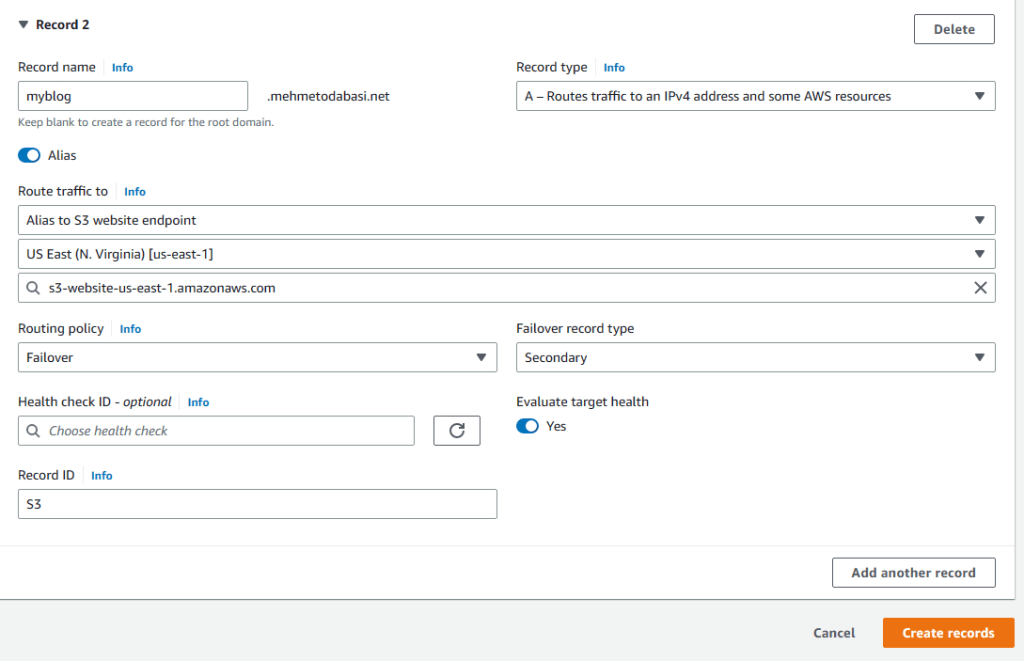Clear the S3 endpoint search field
The width and height of the screenshot is (1024, 661).
(980, 288)
